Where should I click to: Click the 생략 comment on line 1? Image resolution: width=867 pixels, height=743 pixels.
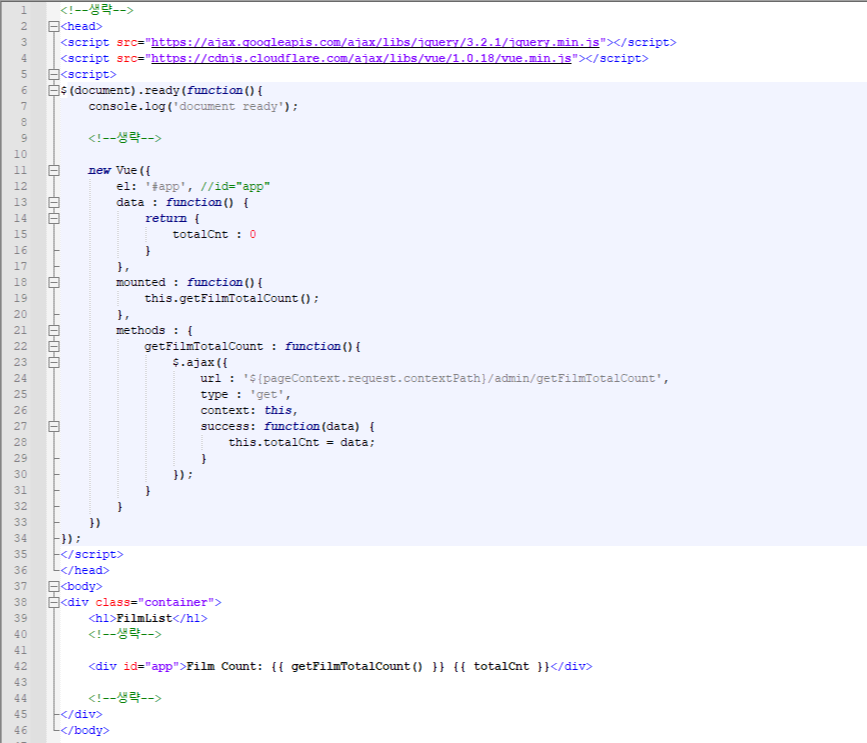(97, 10)
